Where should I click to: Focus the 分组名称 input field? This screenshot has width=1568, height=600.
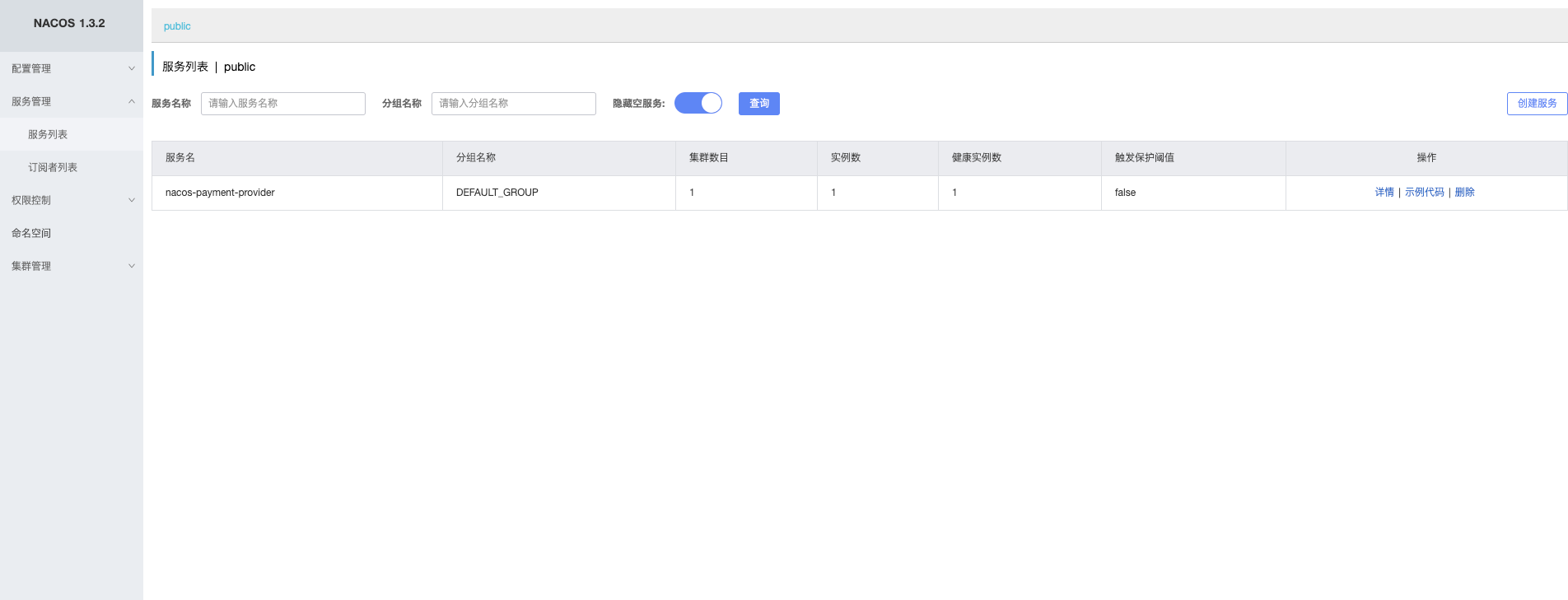513,104
